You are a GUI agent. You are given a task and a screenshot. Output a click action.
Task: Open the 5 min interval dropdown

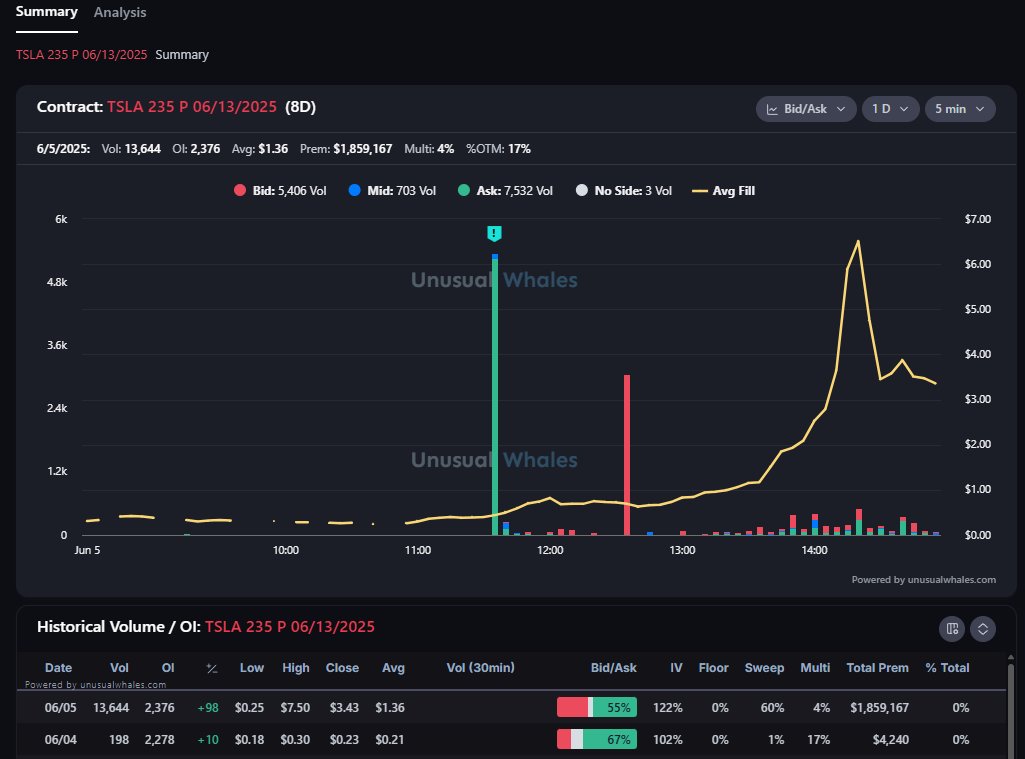(960, 109)
